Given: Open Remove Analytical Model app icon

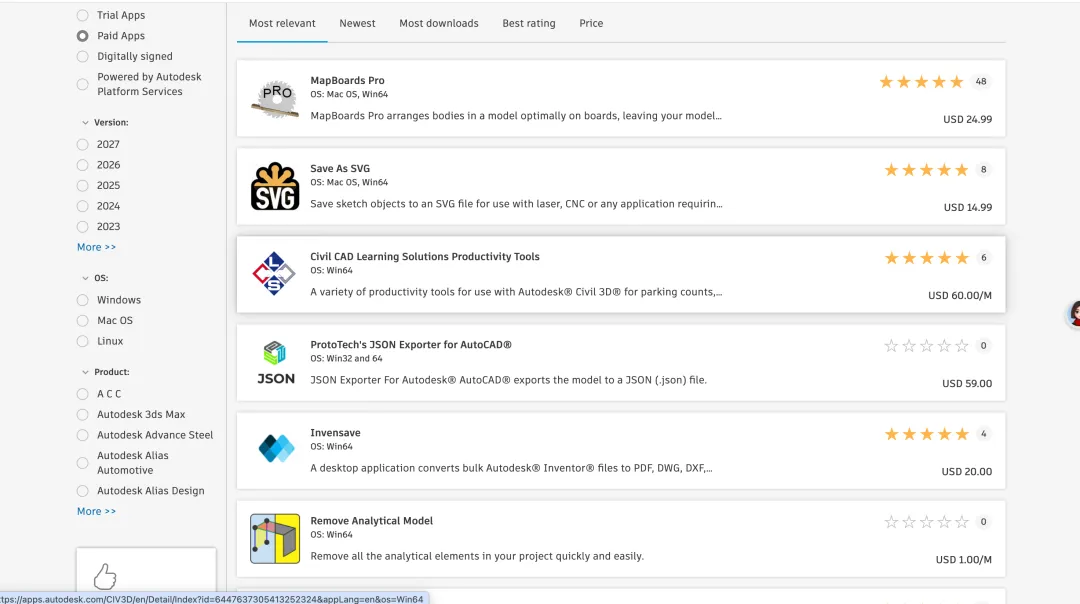Looking at the screenshot, I should pyautogui.click(x=275, y=539).
